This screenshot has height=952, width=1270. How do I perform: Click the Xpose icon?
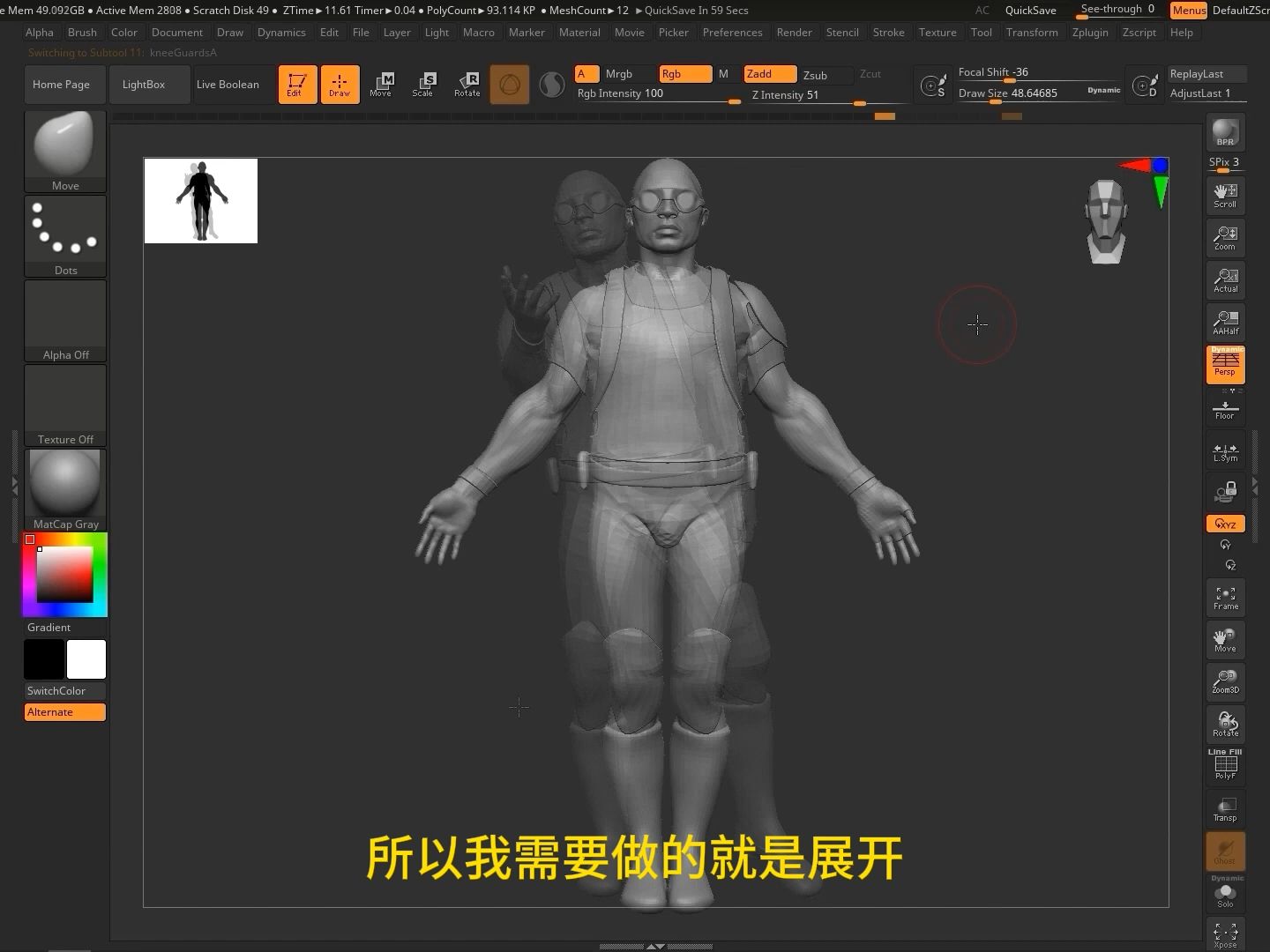1225,934
